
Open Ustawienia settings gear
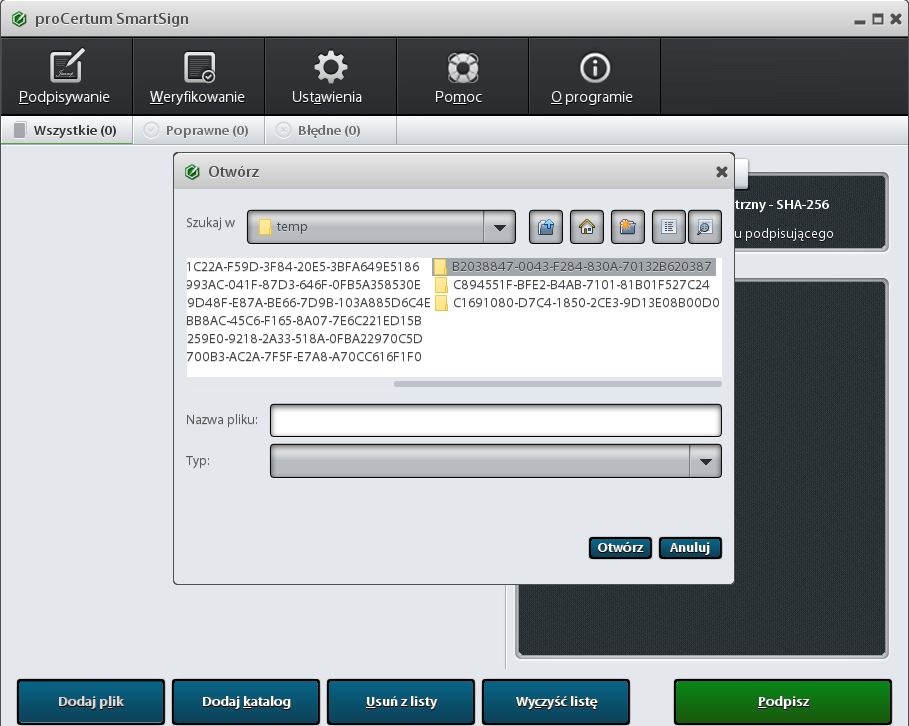pos(330,77)
